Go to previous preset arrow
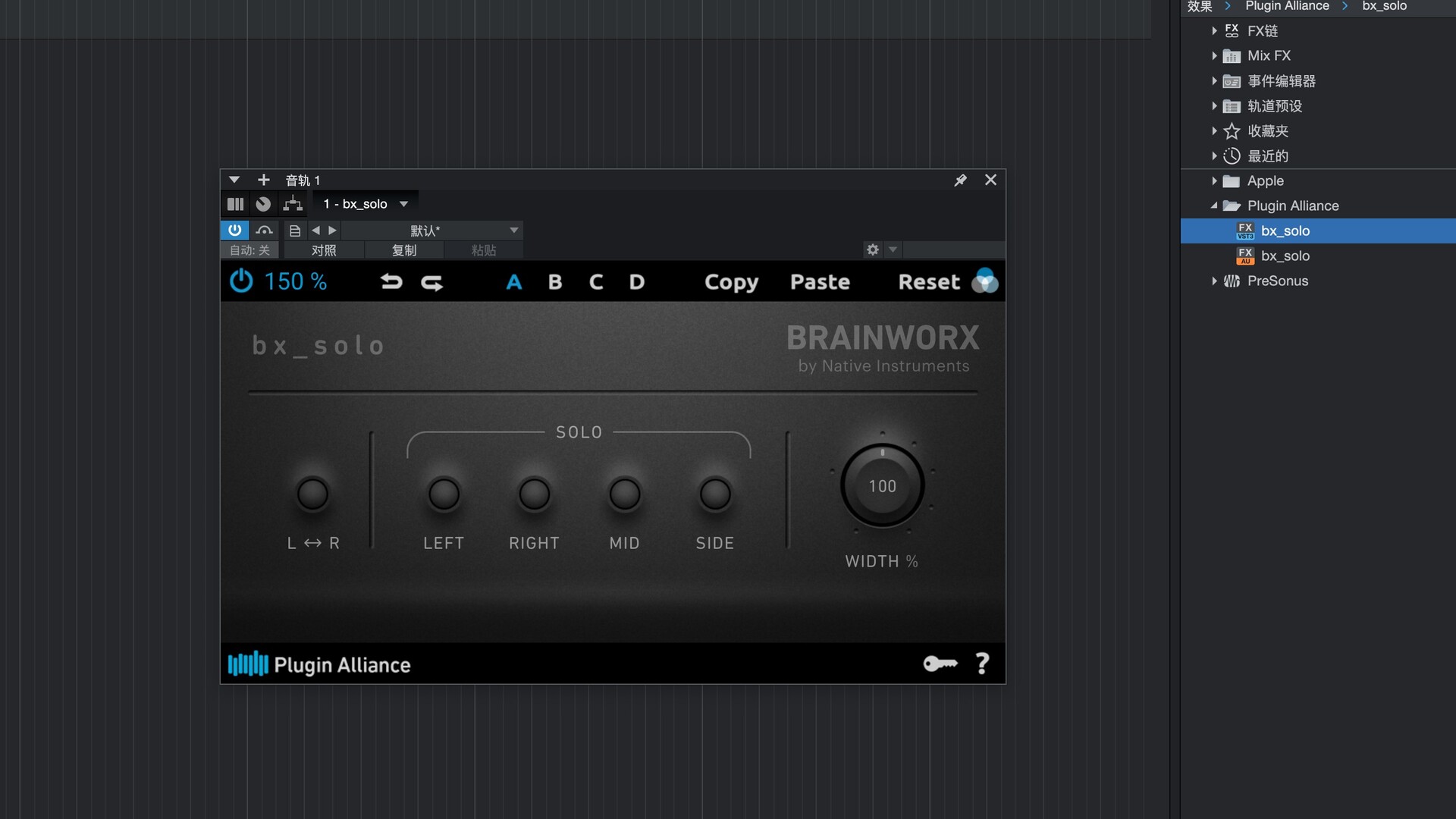Image resolution: width=1456 pixels, height=819 pixels. pos(315,231)
